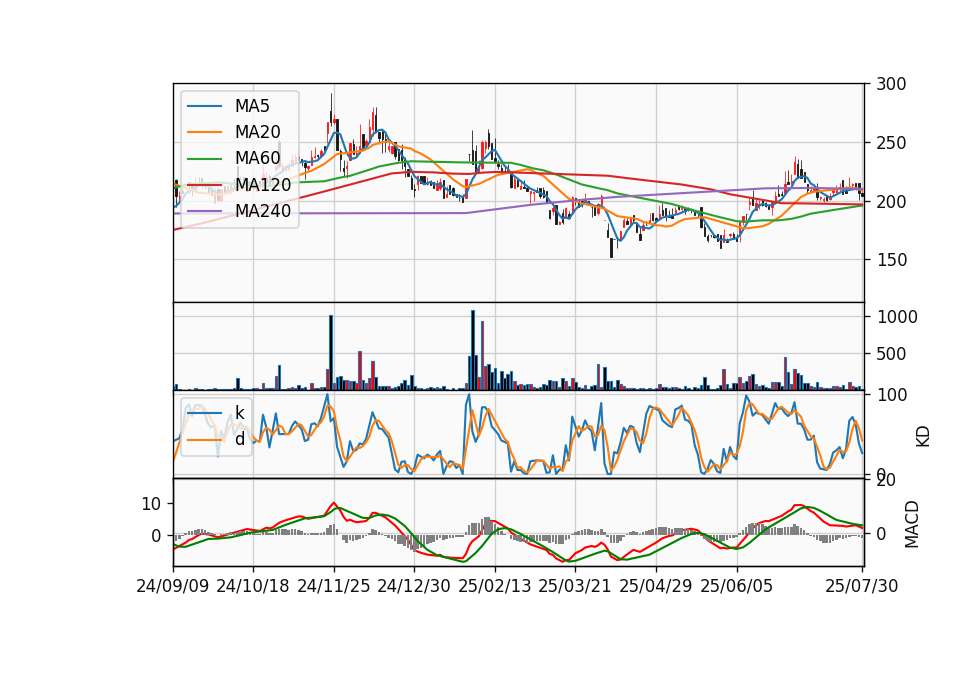Click the 24/09/09 date label

[x=173, y=586]
